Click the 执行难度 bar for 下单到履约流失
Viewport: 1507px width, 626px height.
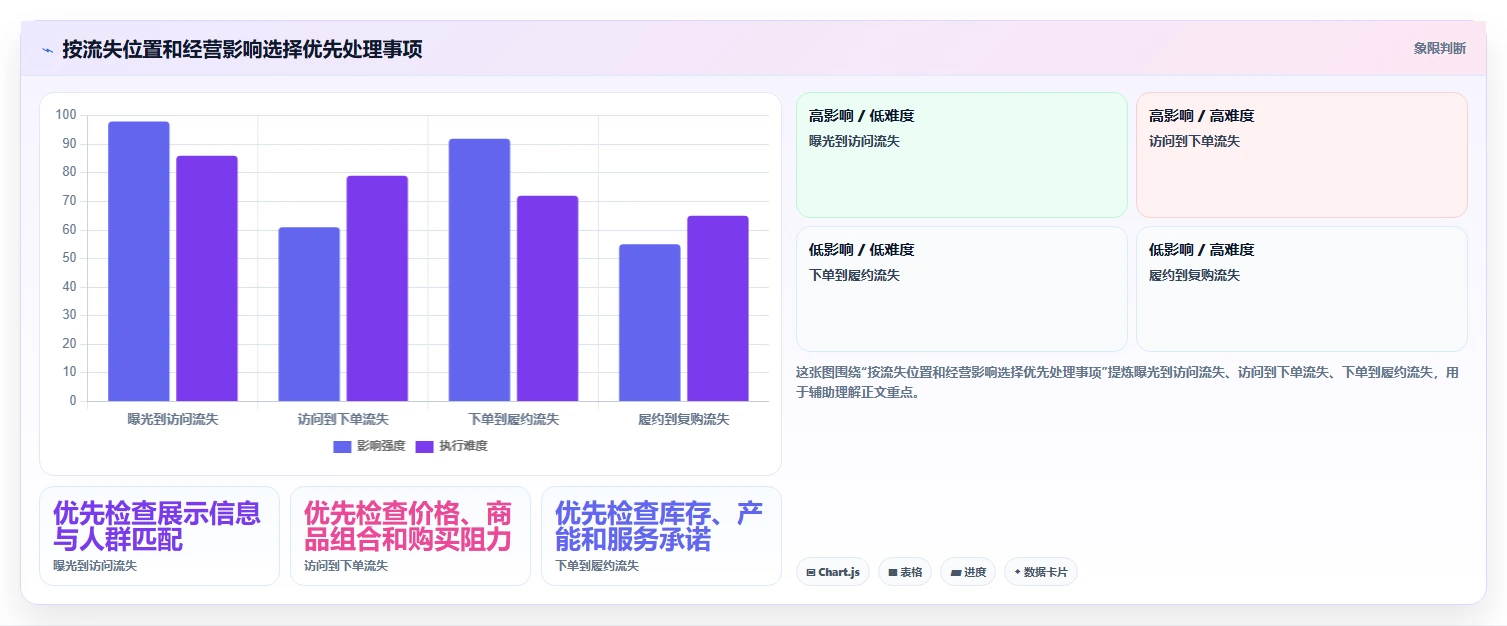[x=547, y=298]
